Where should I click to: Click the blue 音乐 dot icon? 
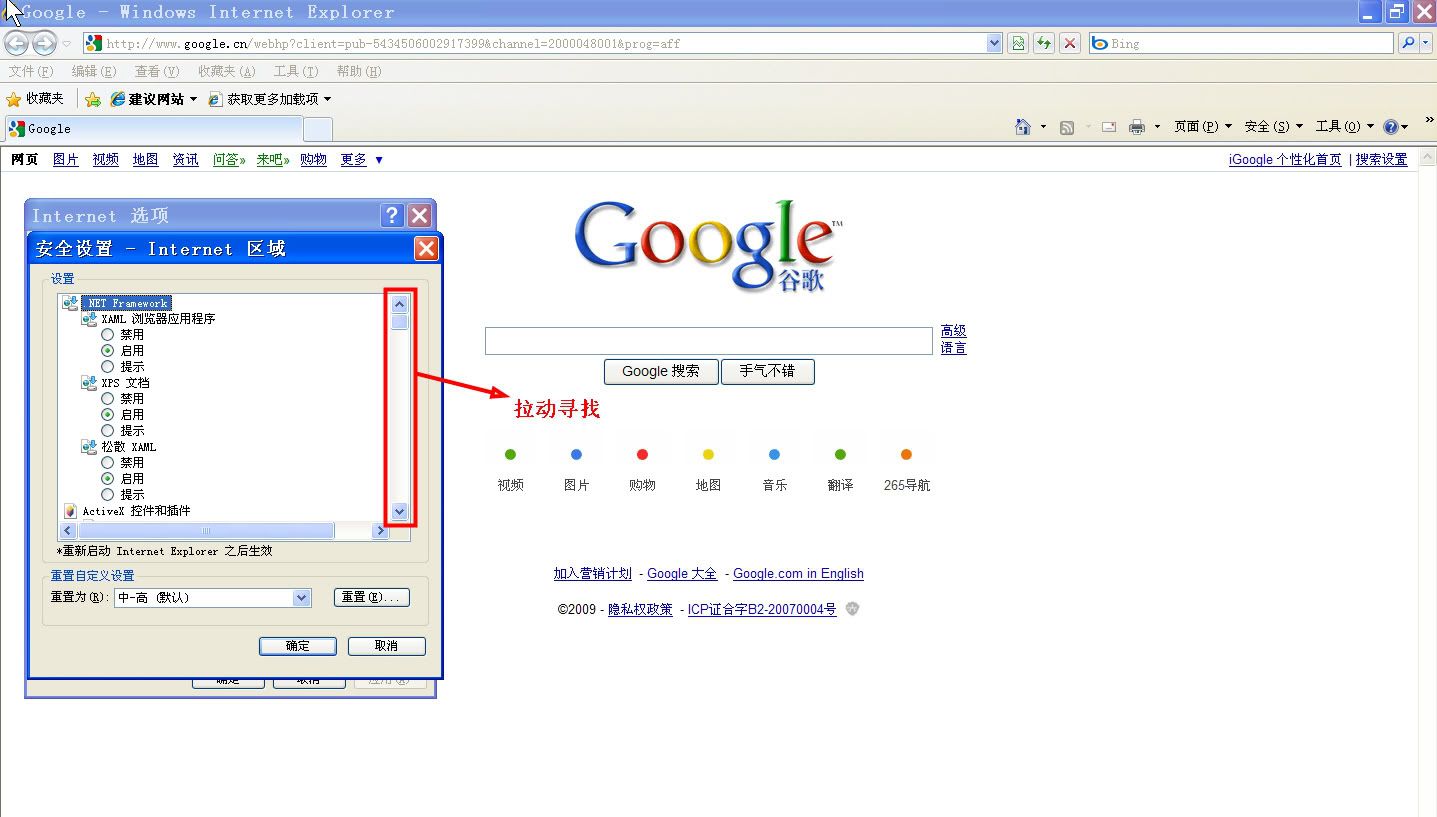coord(774,454)
